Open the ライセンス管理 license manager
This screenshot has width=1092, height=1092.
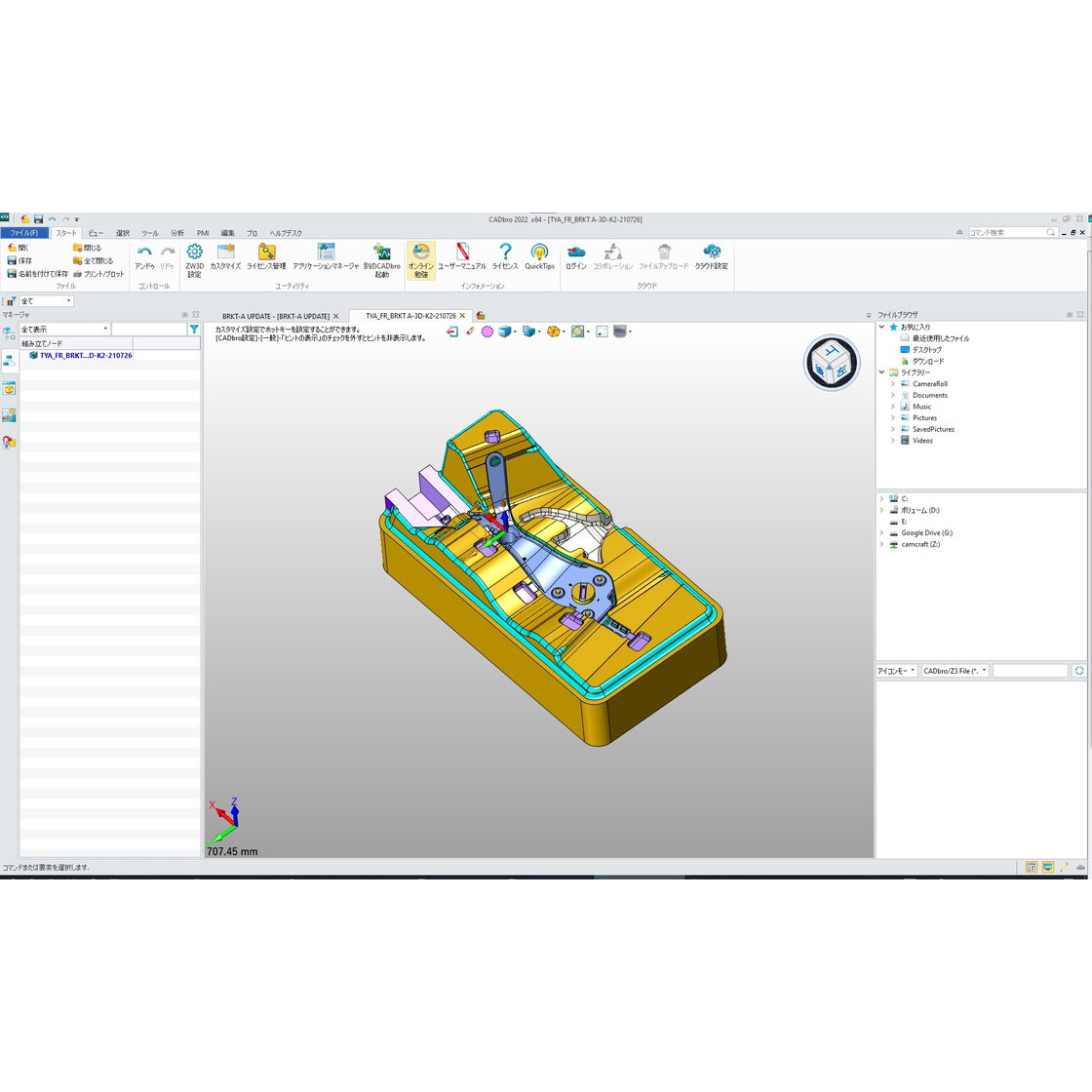coord(265,256)
